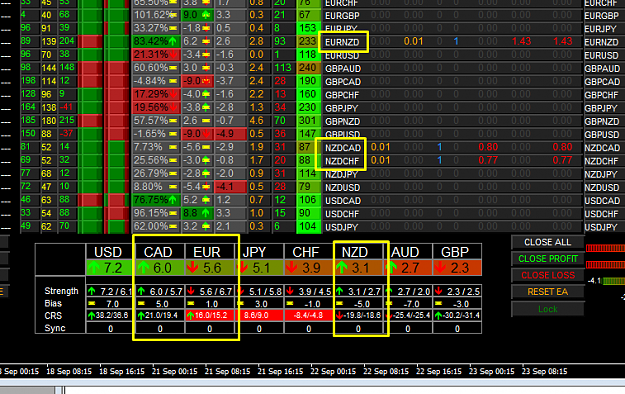This screenshot has height=394, width=625.
Task: Click the USDJPY pair name beside 104
Action: [342, 227]
